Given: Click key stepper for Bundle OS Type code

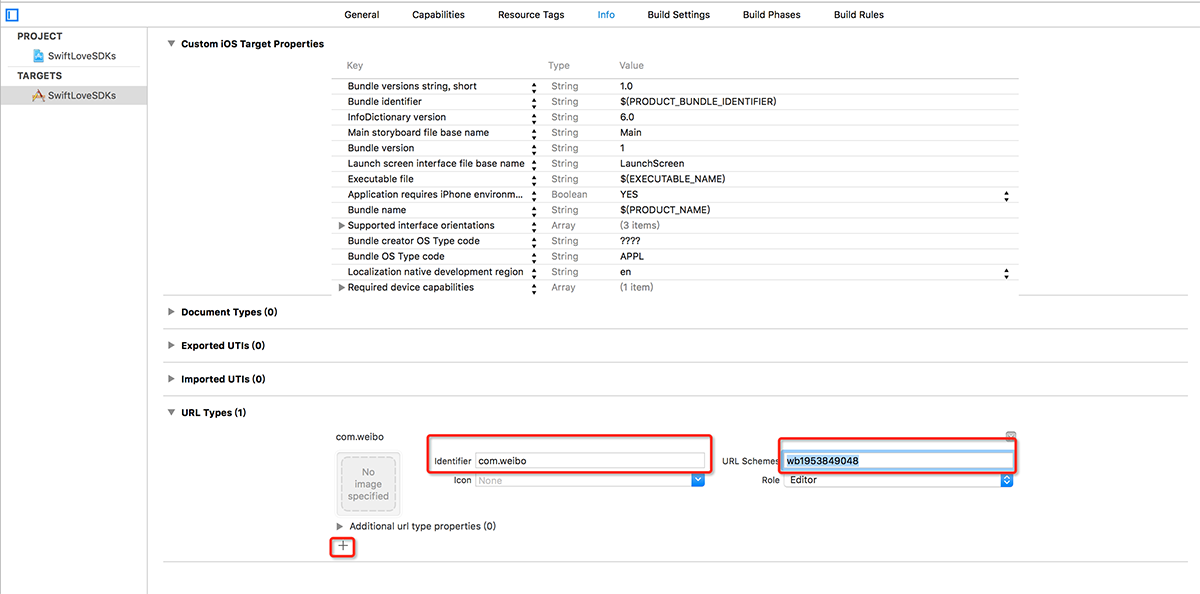Looking at the screenshot, I should point(534,257).
